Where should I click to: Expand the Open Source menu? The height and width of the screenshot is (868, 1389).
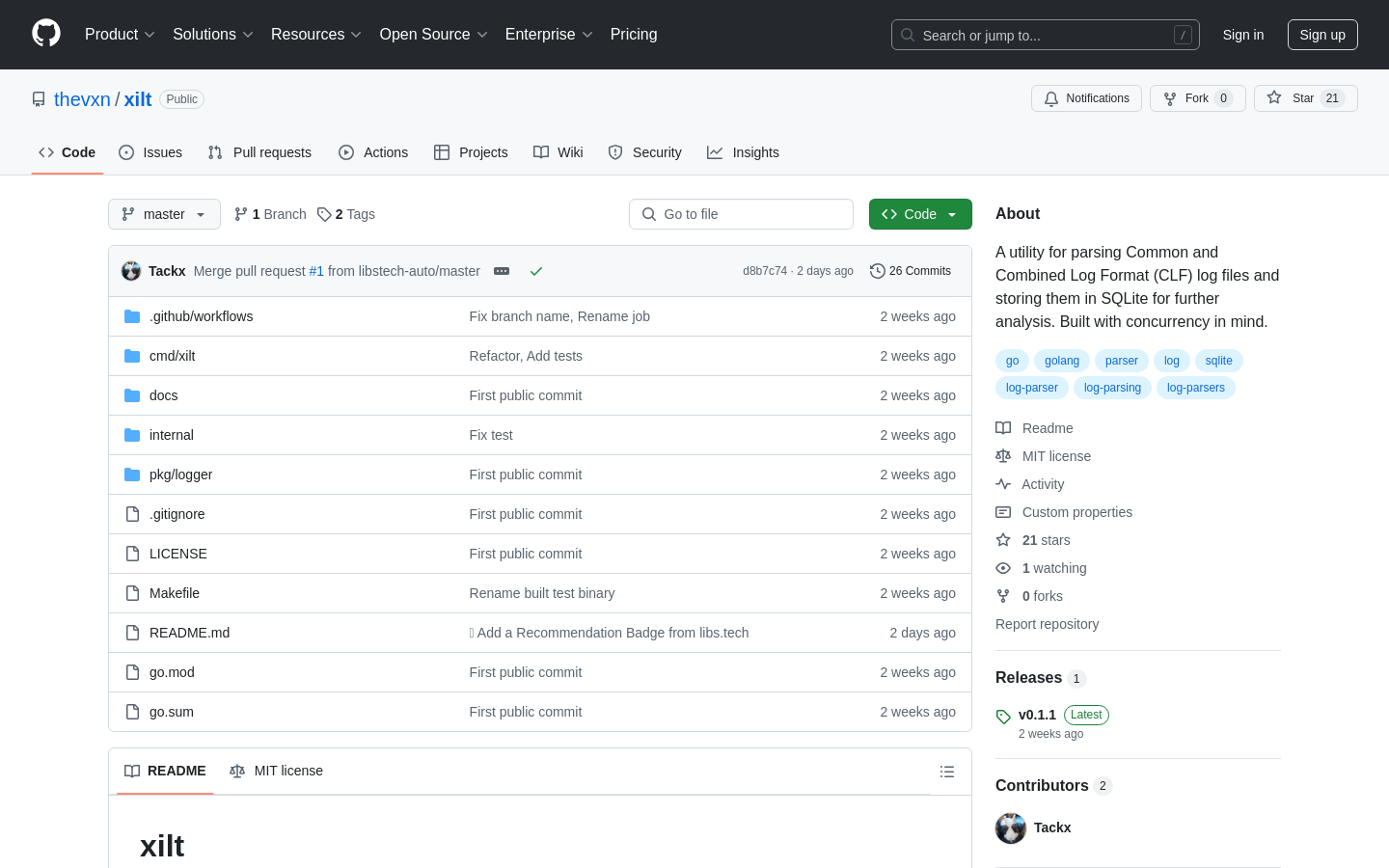433,35
